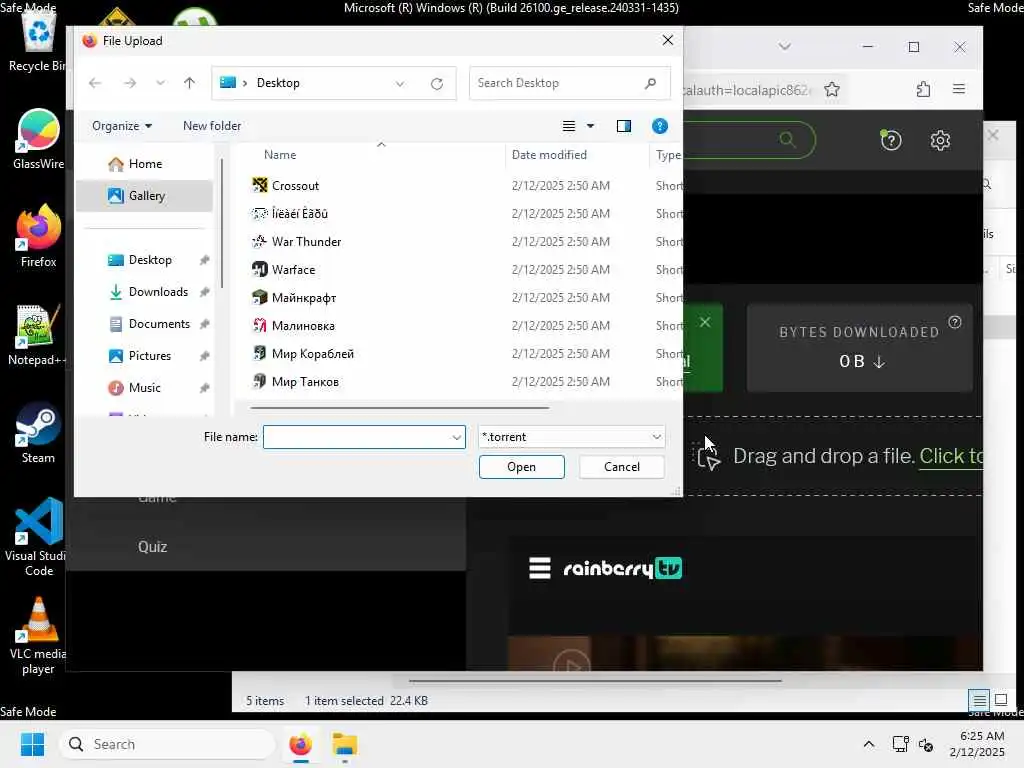Click the Open button

[x=521, y=467]
